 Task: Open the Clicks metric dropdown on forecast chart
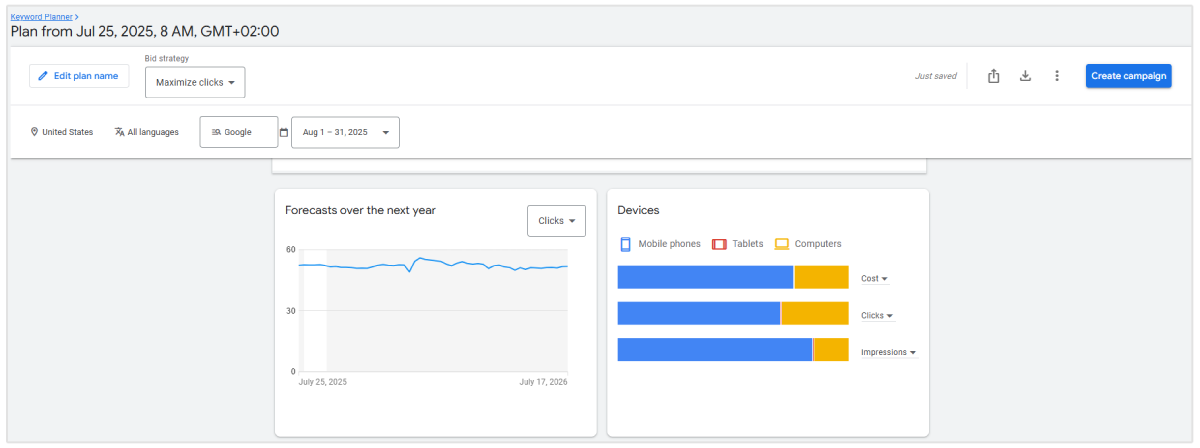(556, 221)
